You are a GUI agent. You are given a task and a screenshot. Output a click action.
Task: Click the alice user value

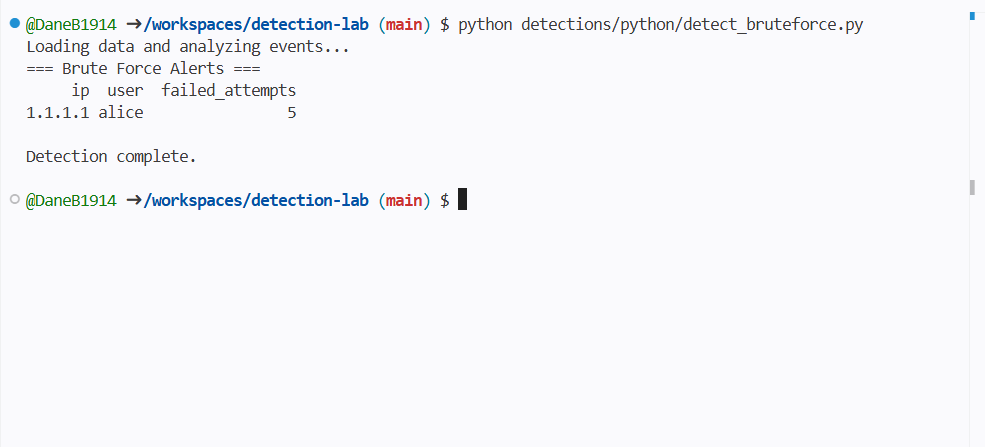tap(121, 113)
